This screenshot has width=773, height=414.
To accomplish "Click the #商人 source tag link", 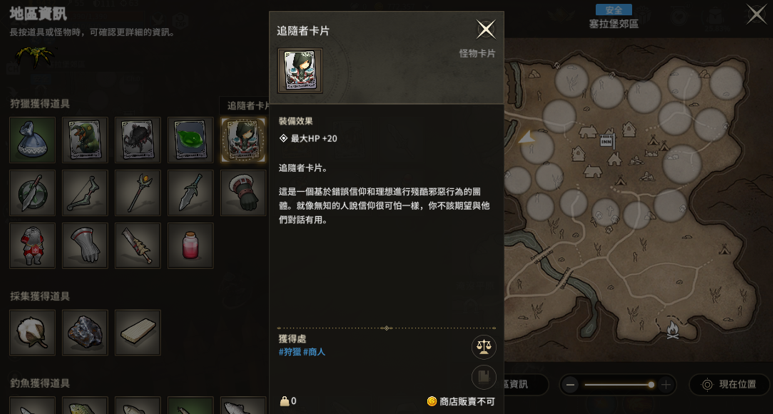I will (314, 352).
